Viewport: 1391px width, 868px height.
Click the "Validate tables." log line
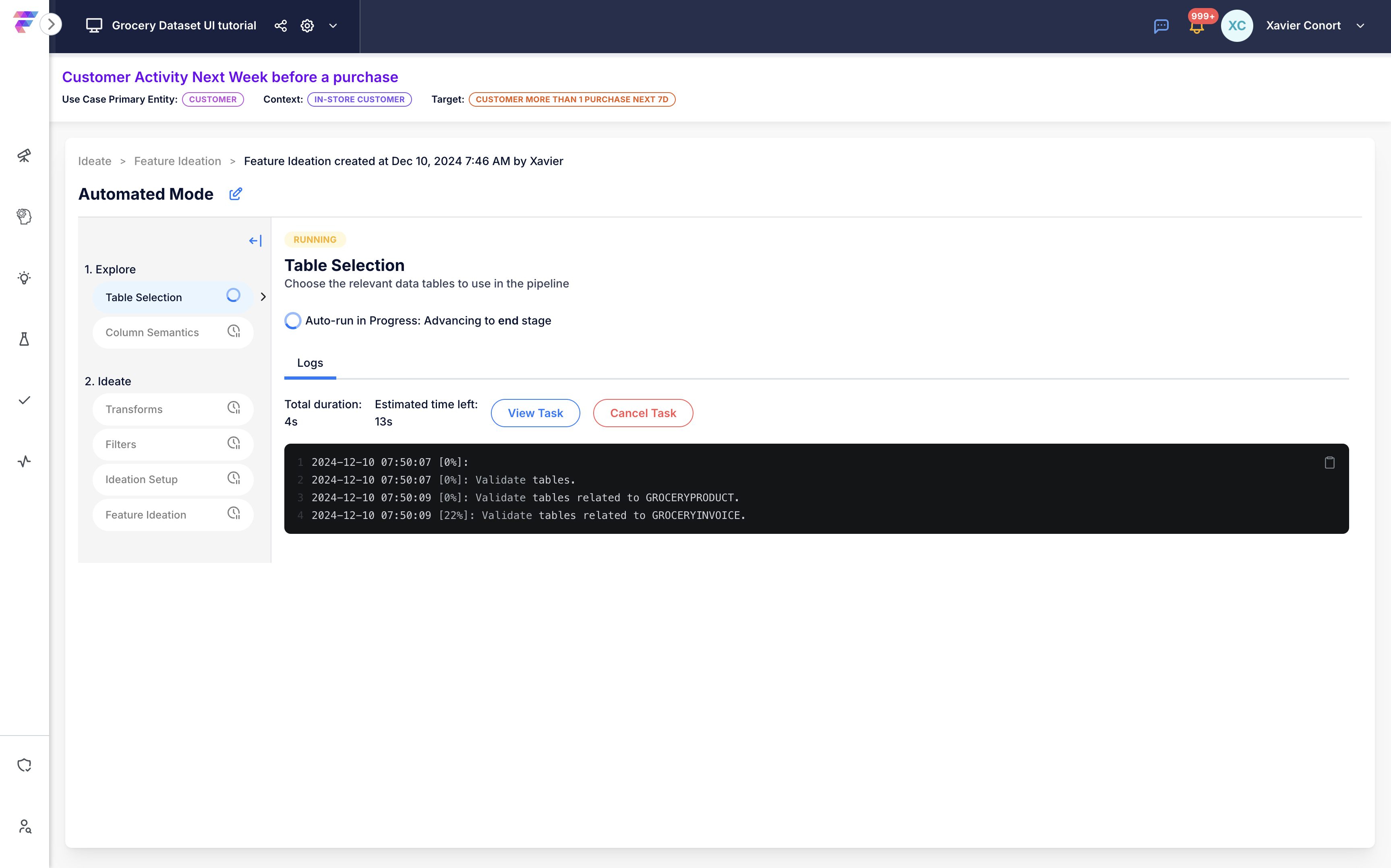(x=443, y=480)
